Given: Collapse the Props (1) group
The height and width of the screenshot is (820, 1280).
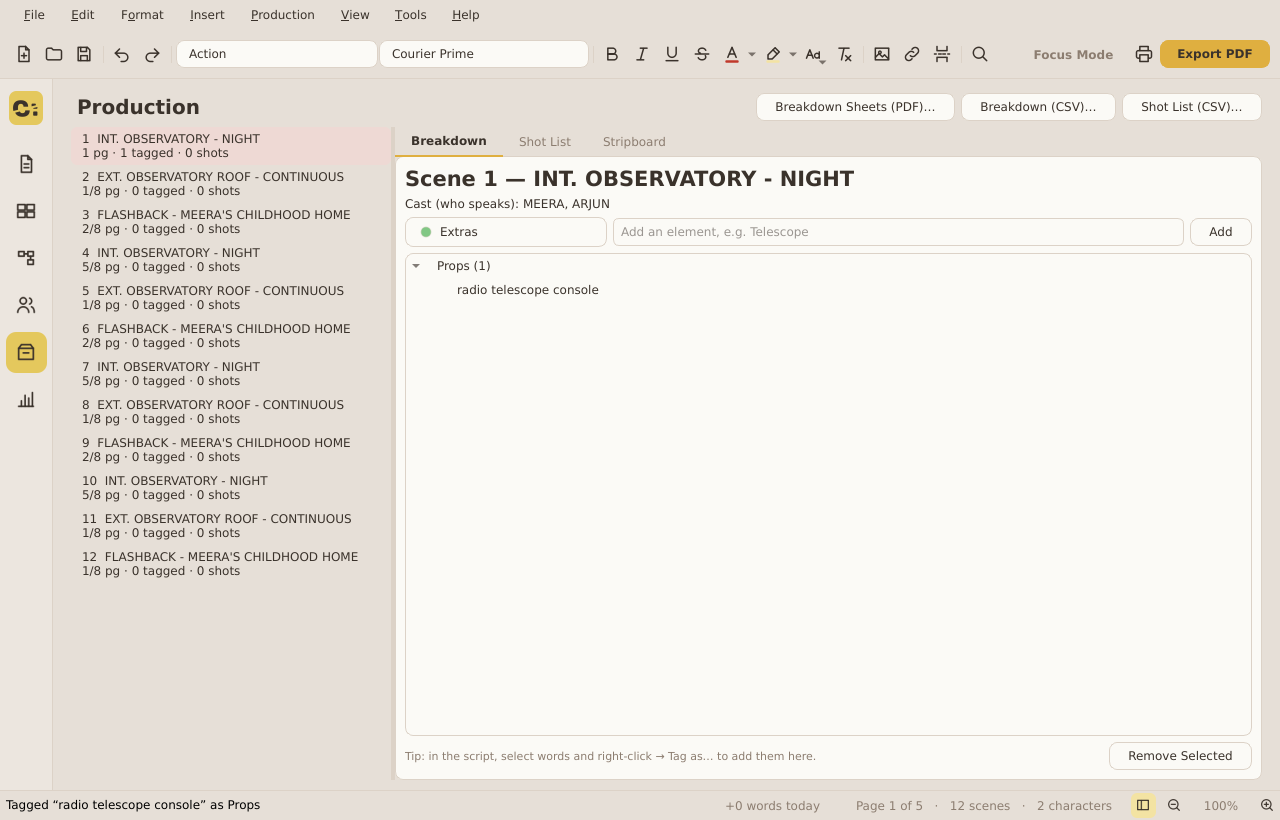Looking at the screenshot, I should [x=416, y=266].
